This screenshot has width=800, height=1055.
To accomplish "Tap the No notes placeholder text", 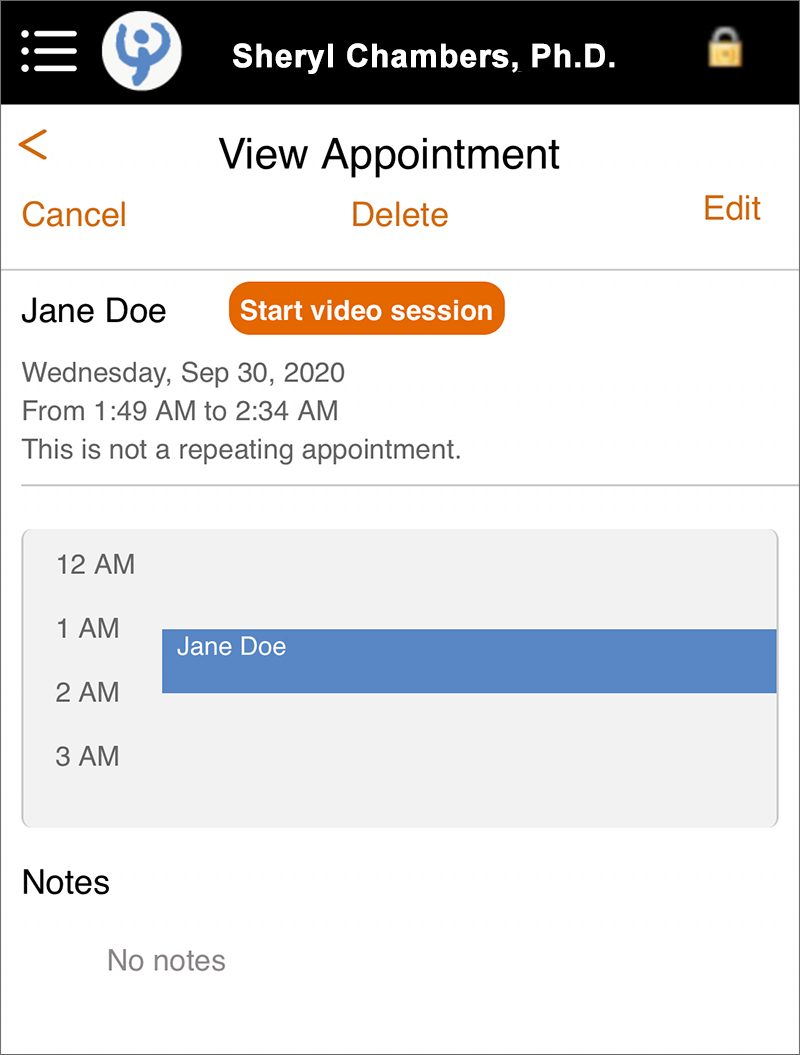I will 166,961.
